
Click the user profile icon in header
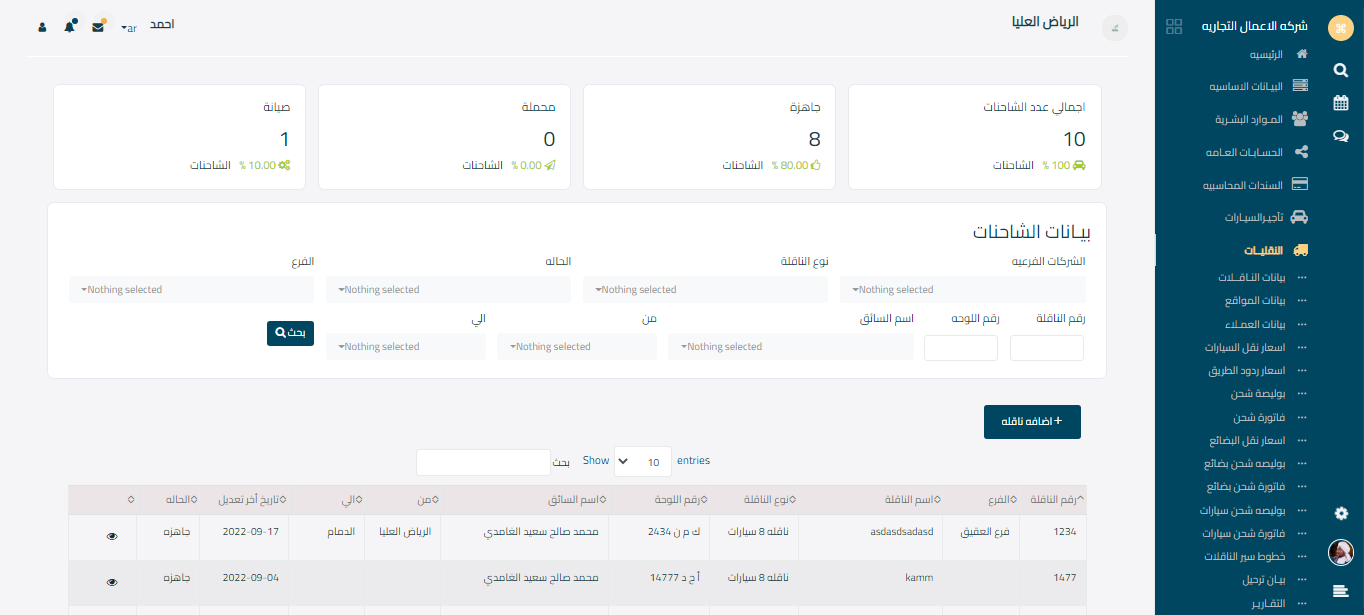tap(42, 27)
